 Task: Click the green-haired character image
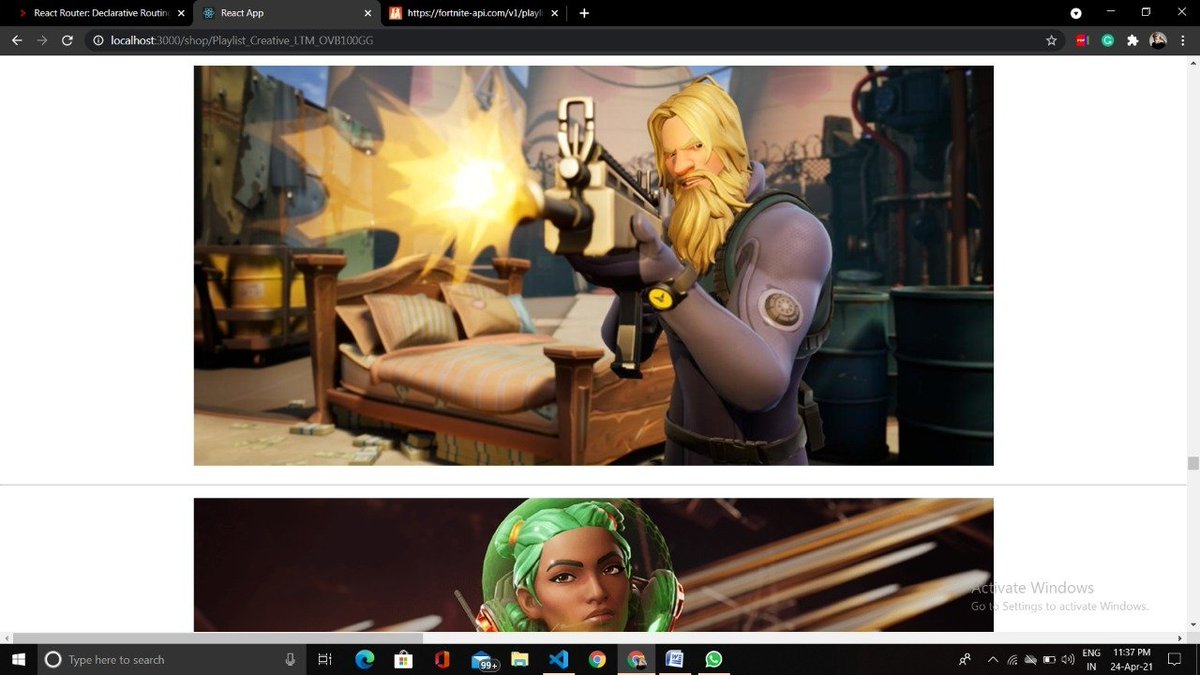point(593,564)
